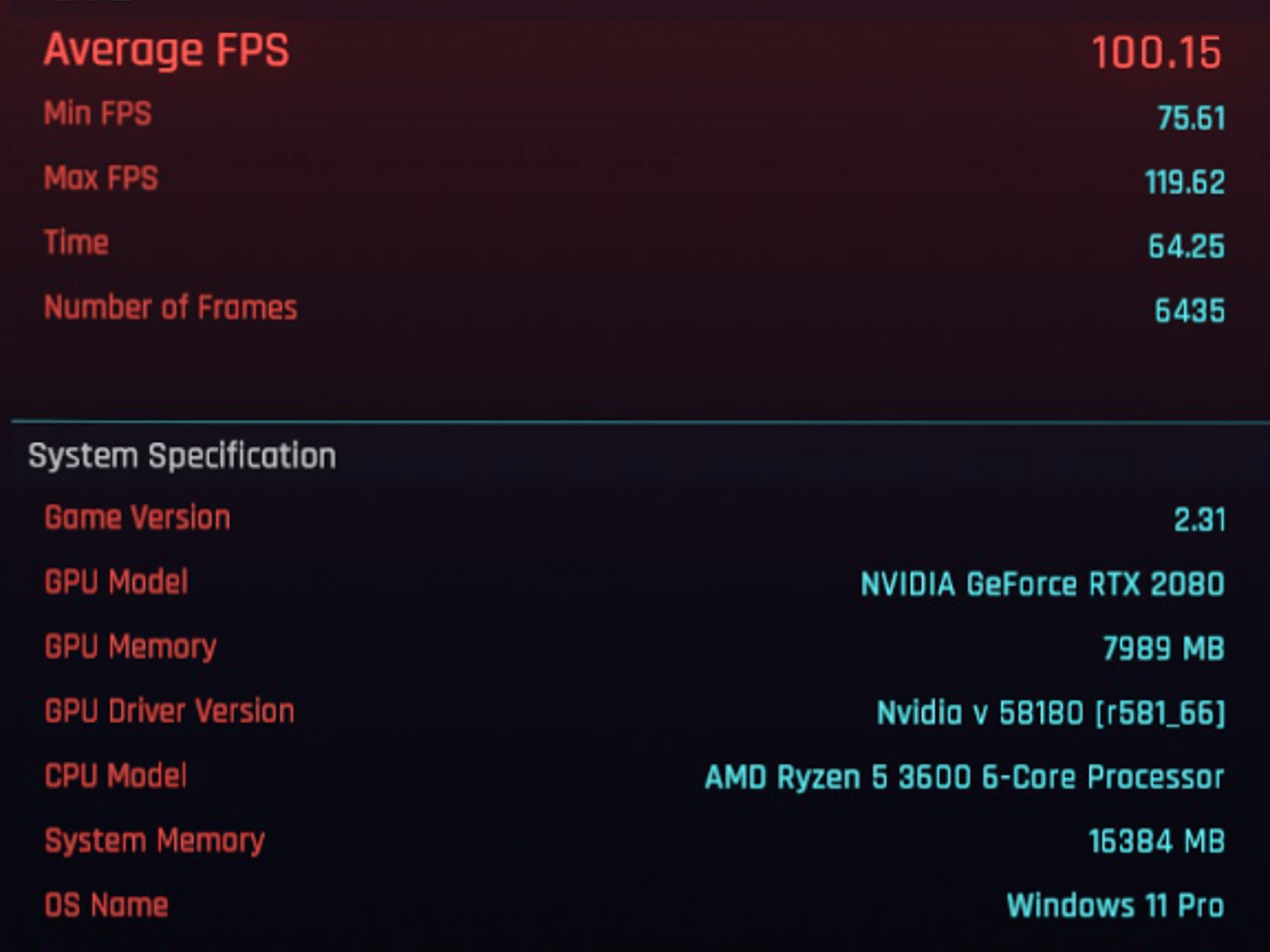Select the Nvidia v 58180 driver text
1270x952 pixels.
click(x=1051, y=713)
